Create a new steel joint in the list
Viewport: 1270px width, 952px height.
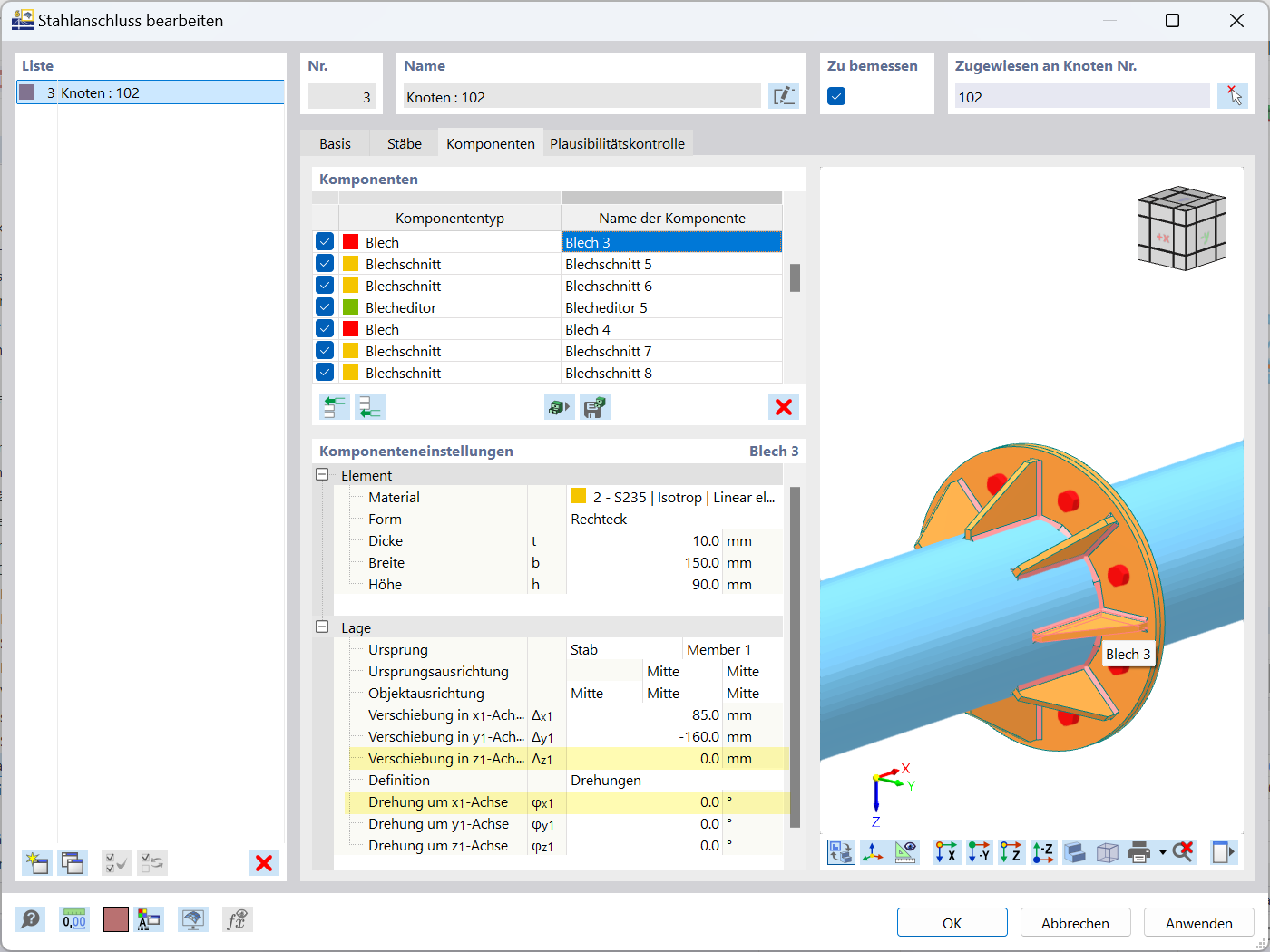36,863
